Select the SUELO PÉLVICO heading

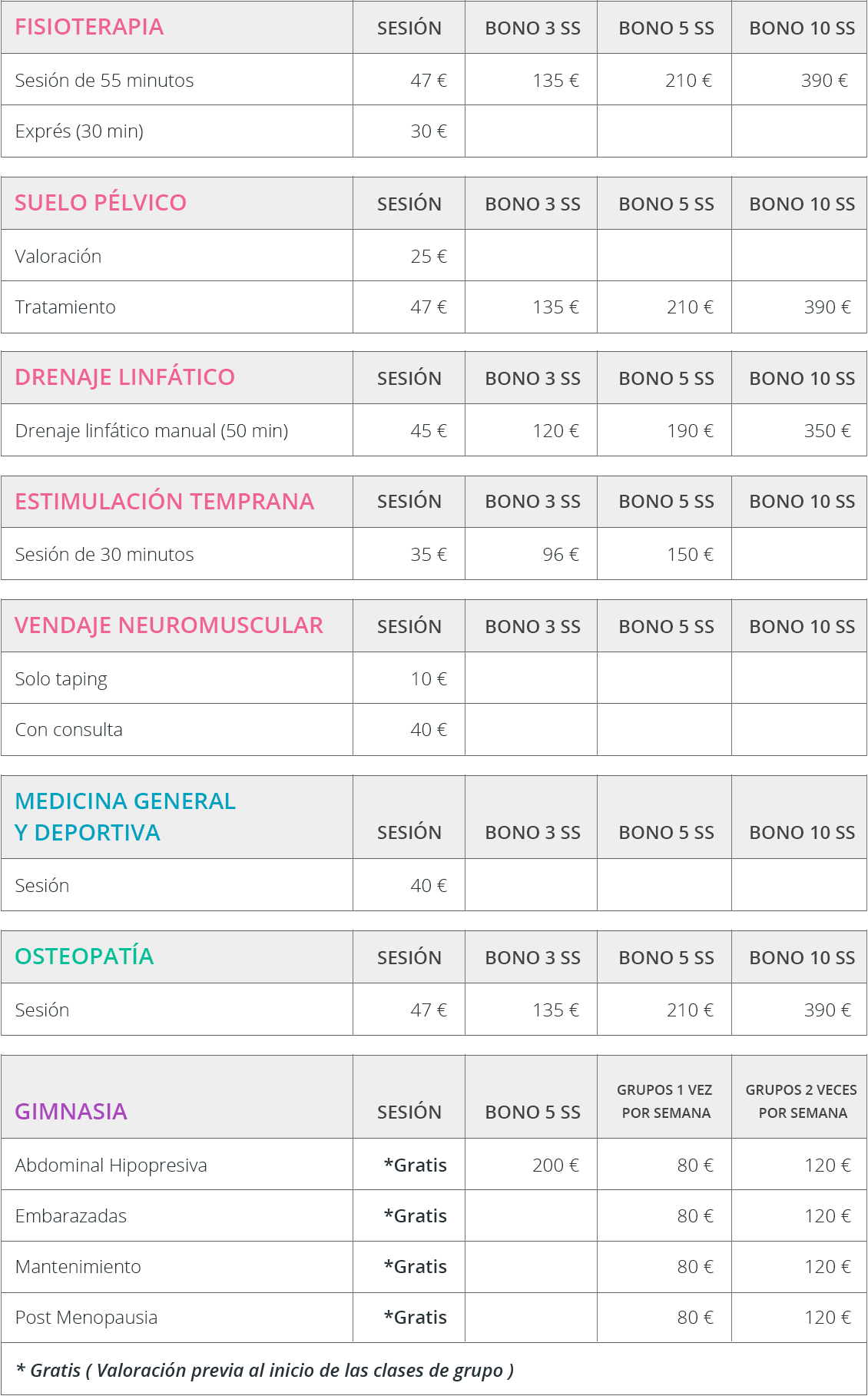tap(101, 203)
